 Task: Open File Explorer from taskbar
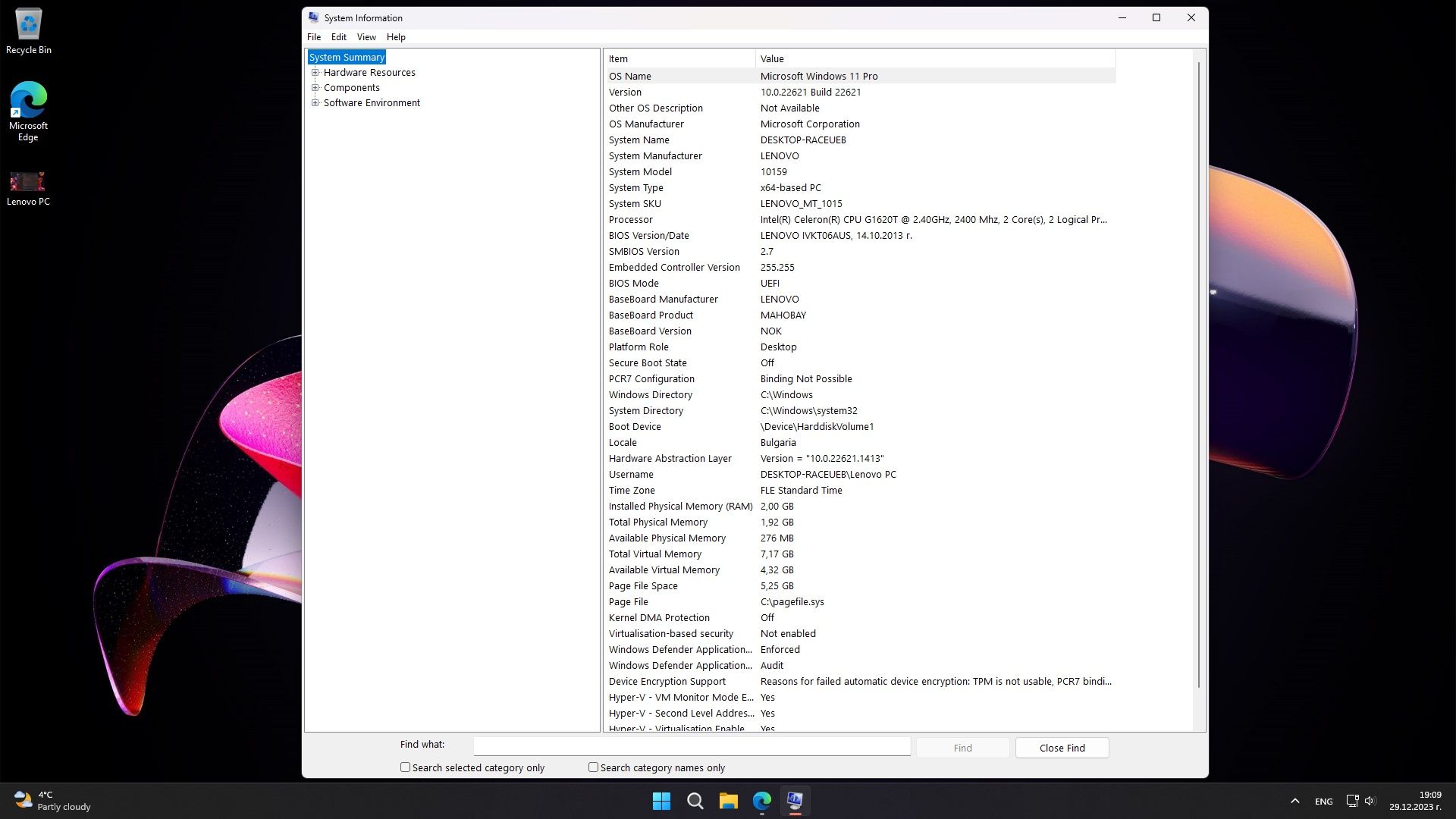point(728,801)
